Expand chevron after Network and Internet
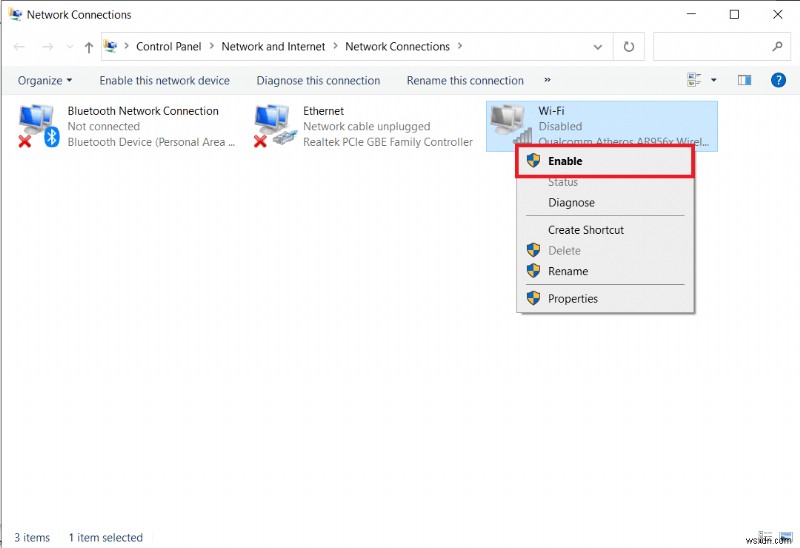Image resolution: width=800 pixels, height=548 pixels. pos(335,46)
